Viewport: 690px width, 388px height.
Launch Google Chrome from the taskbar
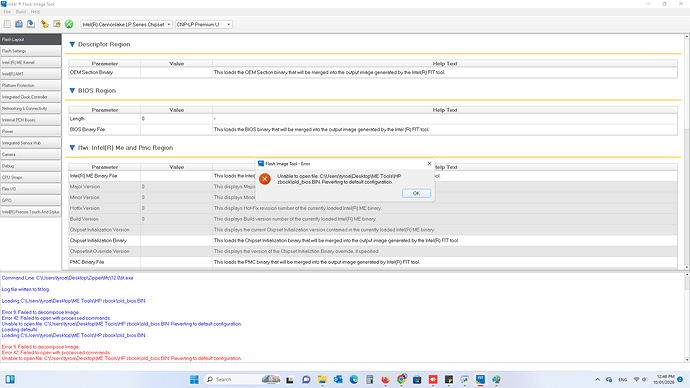pyautogui.click(x=401, y=379)
